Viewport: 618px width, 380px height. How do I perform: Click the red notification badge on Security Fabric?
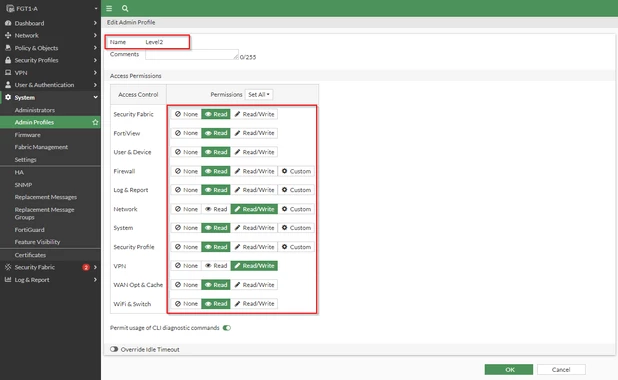click(x=86, y=267)
